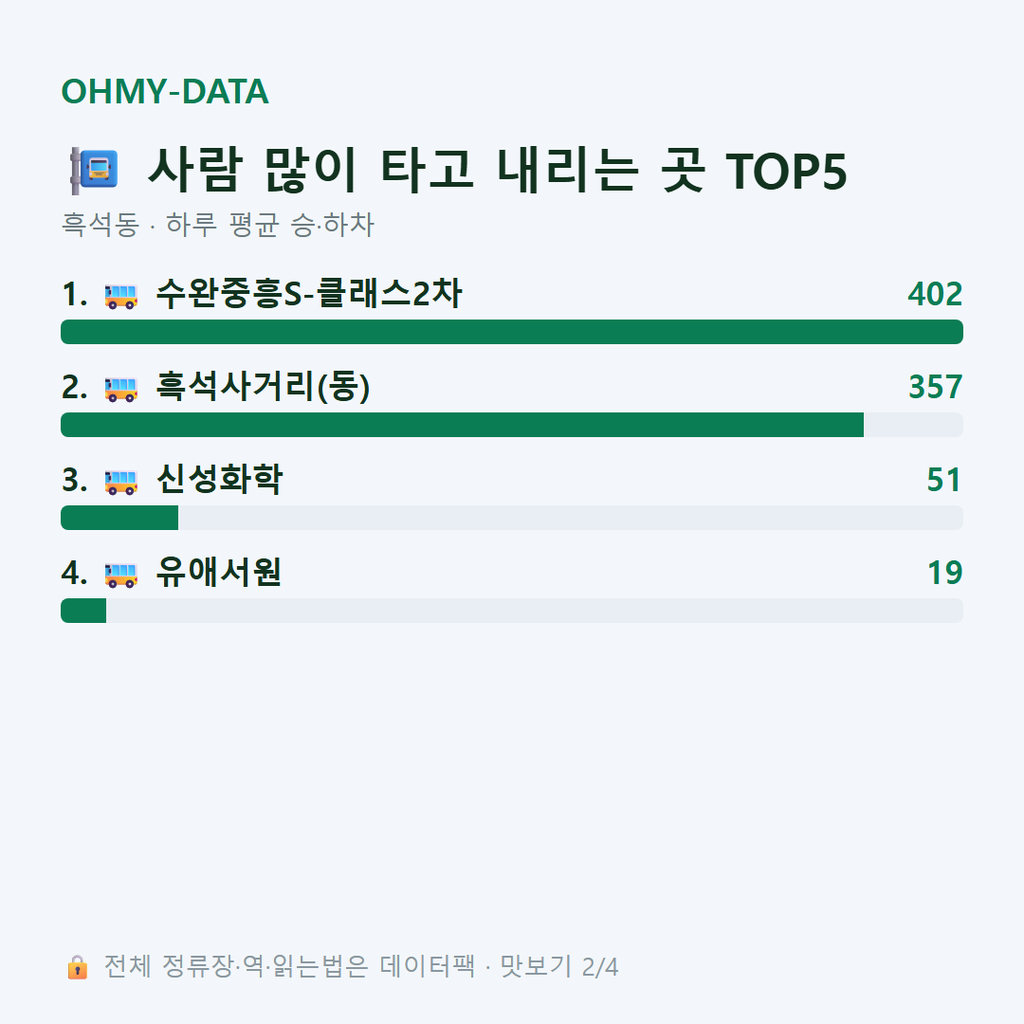Click the 수완중흥S-클래스2차 stop name
Screen dimensions: 1024x1024
pos(309,293)
